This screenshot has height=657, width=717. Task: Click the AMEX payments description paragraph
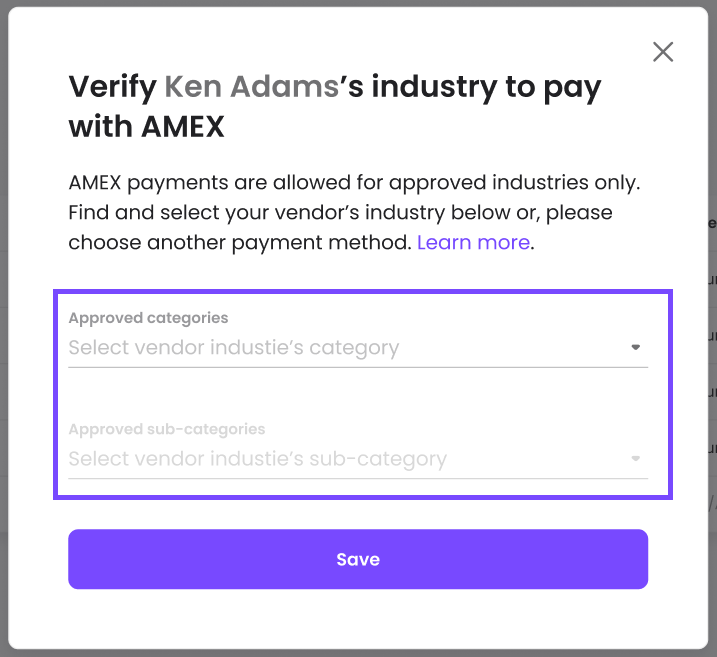[354, 213]
